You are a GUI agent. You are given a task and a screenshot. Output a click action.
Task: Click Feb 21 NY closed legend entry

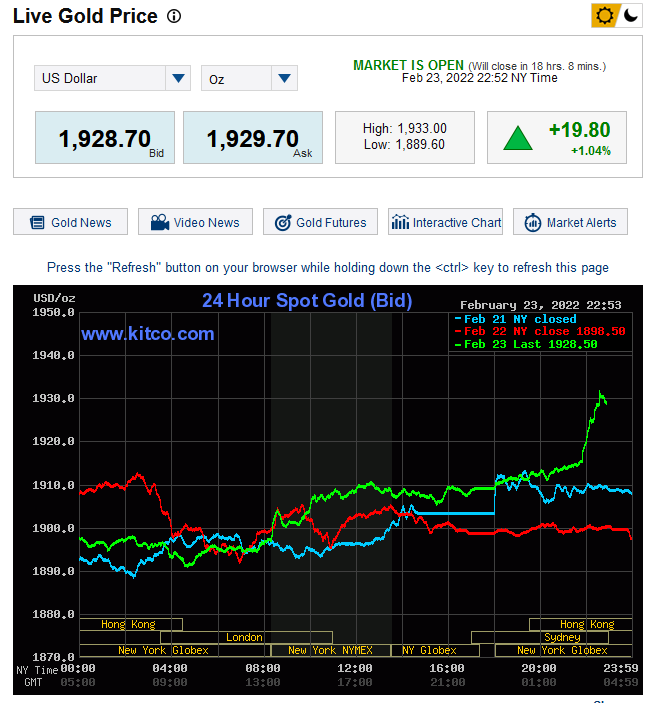[x=515, y=319]
